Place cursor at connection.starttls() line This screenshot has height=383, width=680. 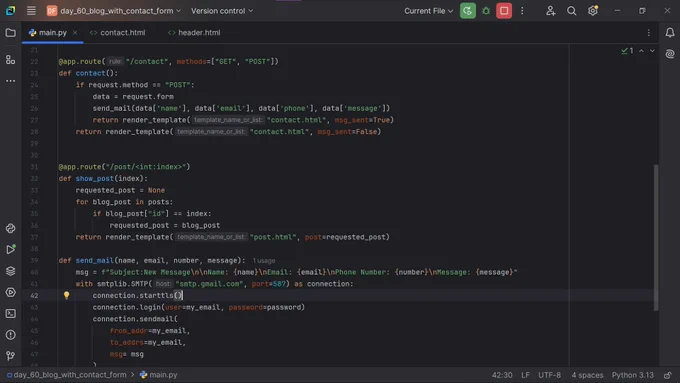137,295
